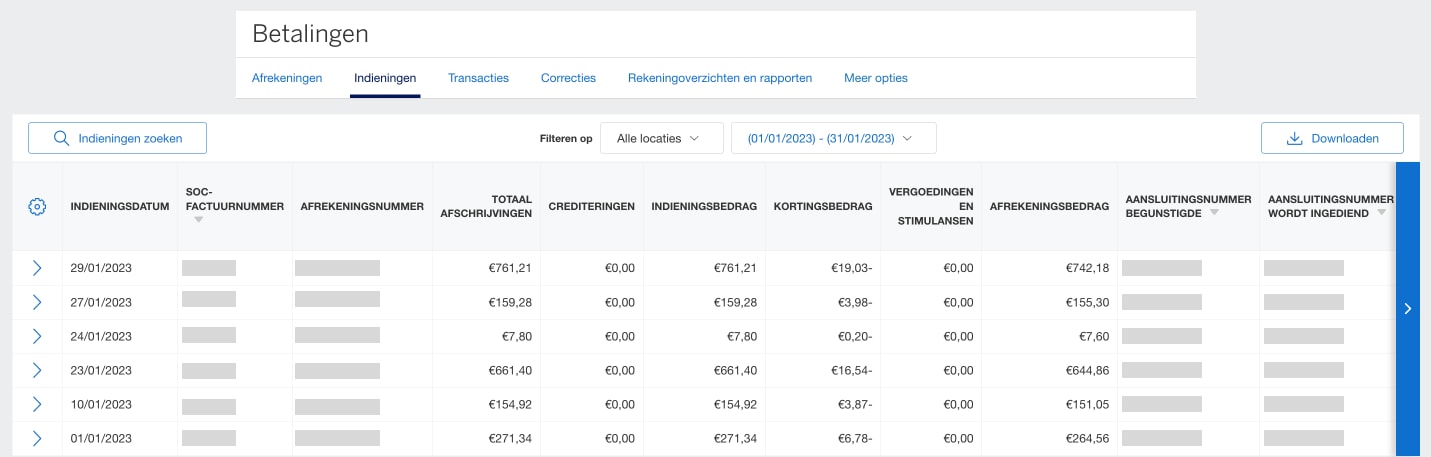Select the Indieningen tab
The height and width of the screenshot is (457, 1431).
[385, 78]
